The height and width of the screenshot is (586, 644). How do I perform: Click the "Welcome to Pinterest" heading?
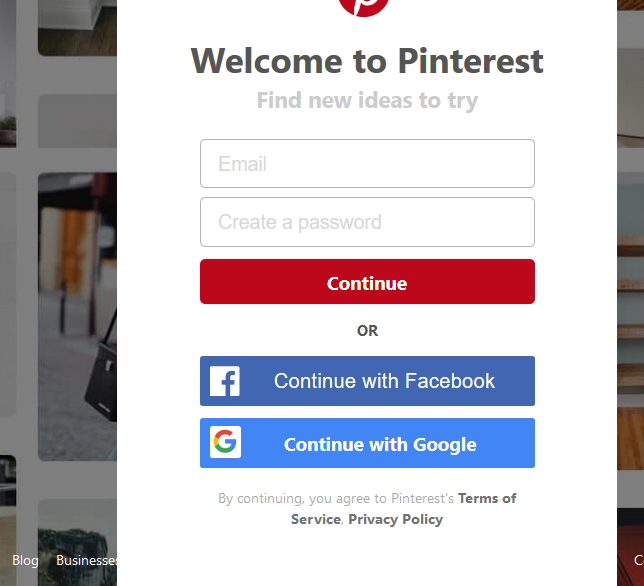(367, 61)
